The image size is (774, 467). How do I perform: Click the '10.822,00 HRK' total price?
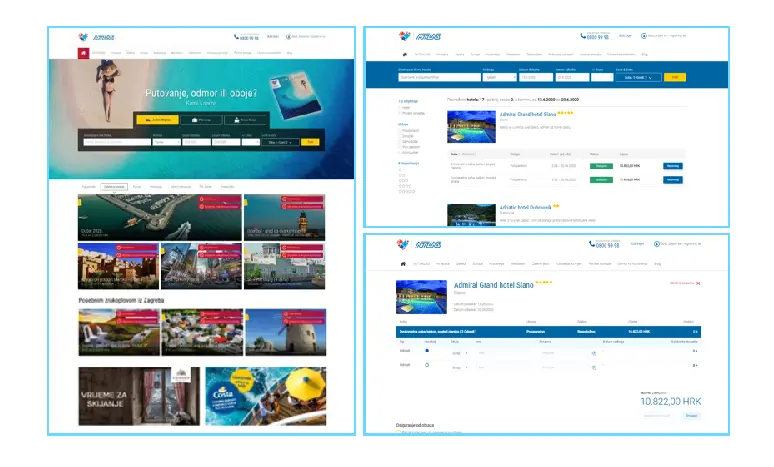[x=671, y=401]
